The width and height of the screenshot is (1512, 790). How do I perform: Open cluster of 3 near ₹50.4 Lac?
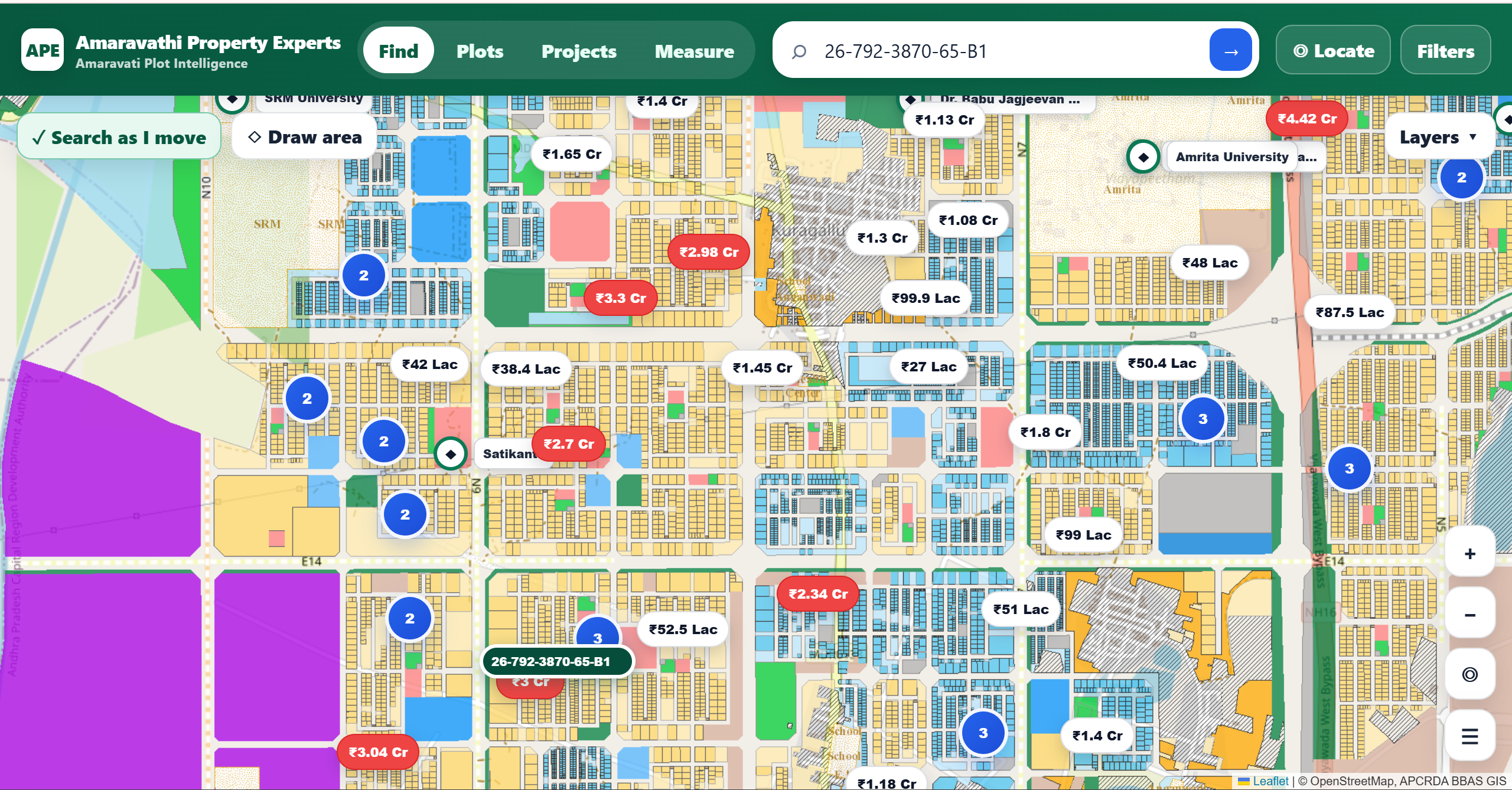1203,419
